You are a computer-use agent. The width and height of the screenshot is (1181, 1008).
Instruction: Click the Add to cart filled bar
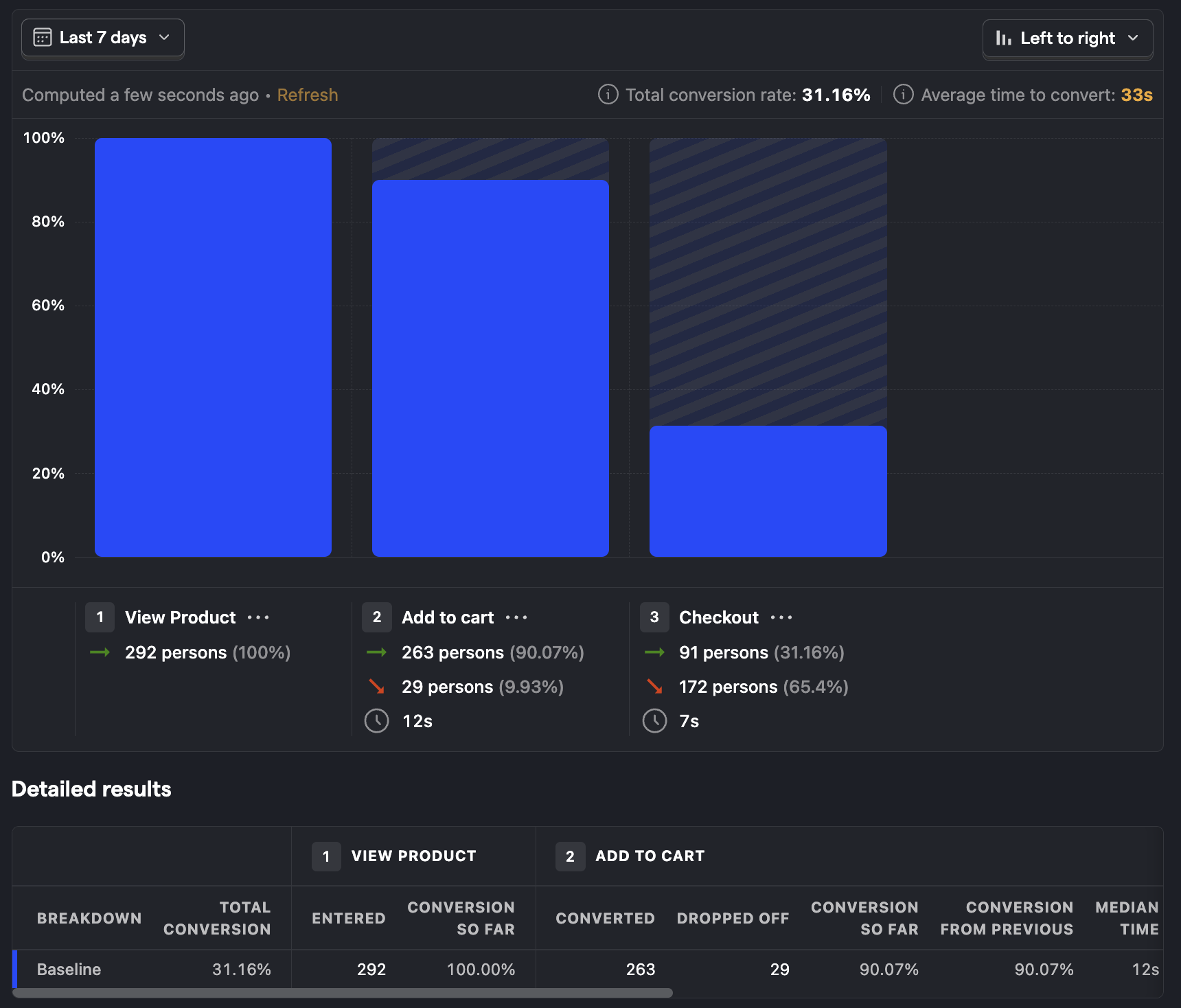[490, 368]
